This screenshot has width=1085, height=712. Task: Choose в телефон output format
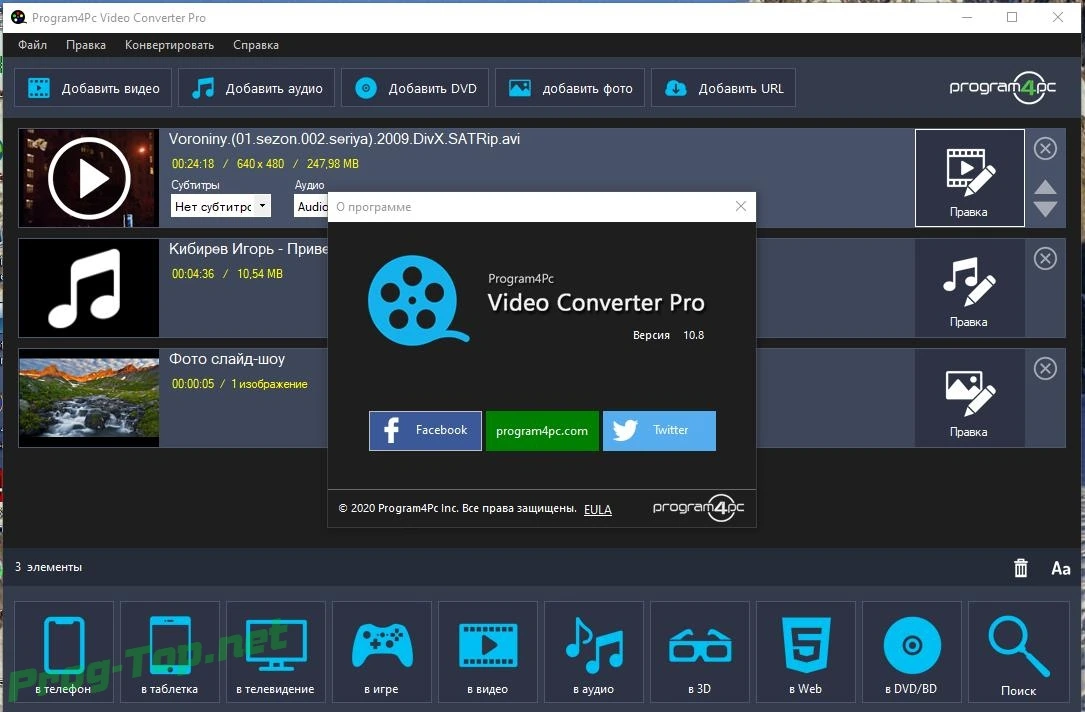(64, 652)
